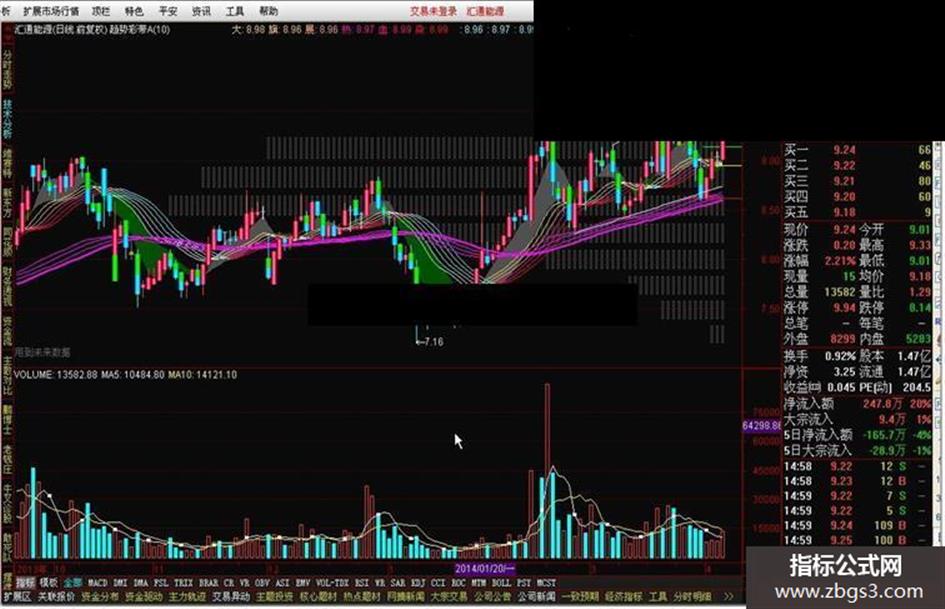Screen dimensions: 945x609
Task: Select the CCI indicator
Action: [x=438, y=583]
